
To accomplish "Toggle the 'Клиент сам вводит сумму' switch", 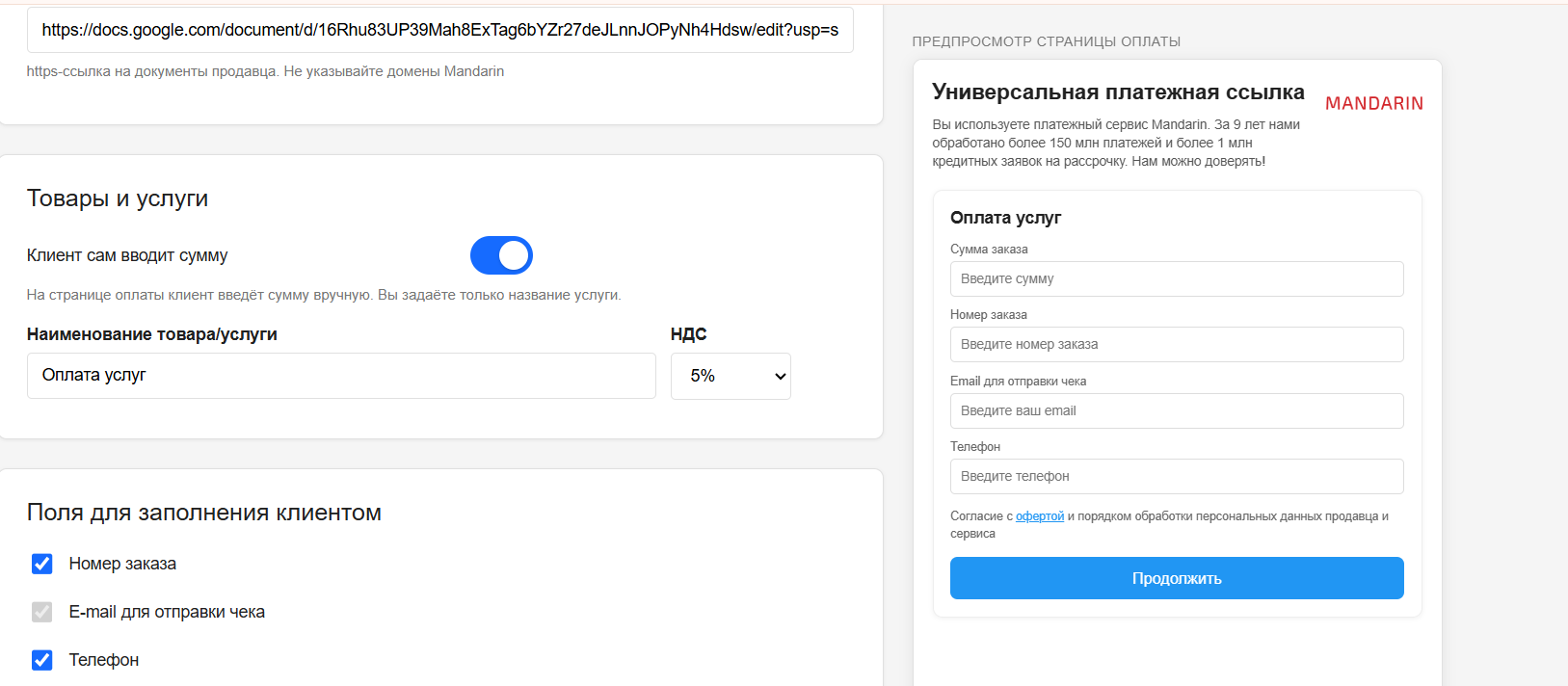I will coord(501,255).
